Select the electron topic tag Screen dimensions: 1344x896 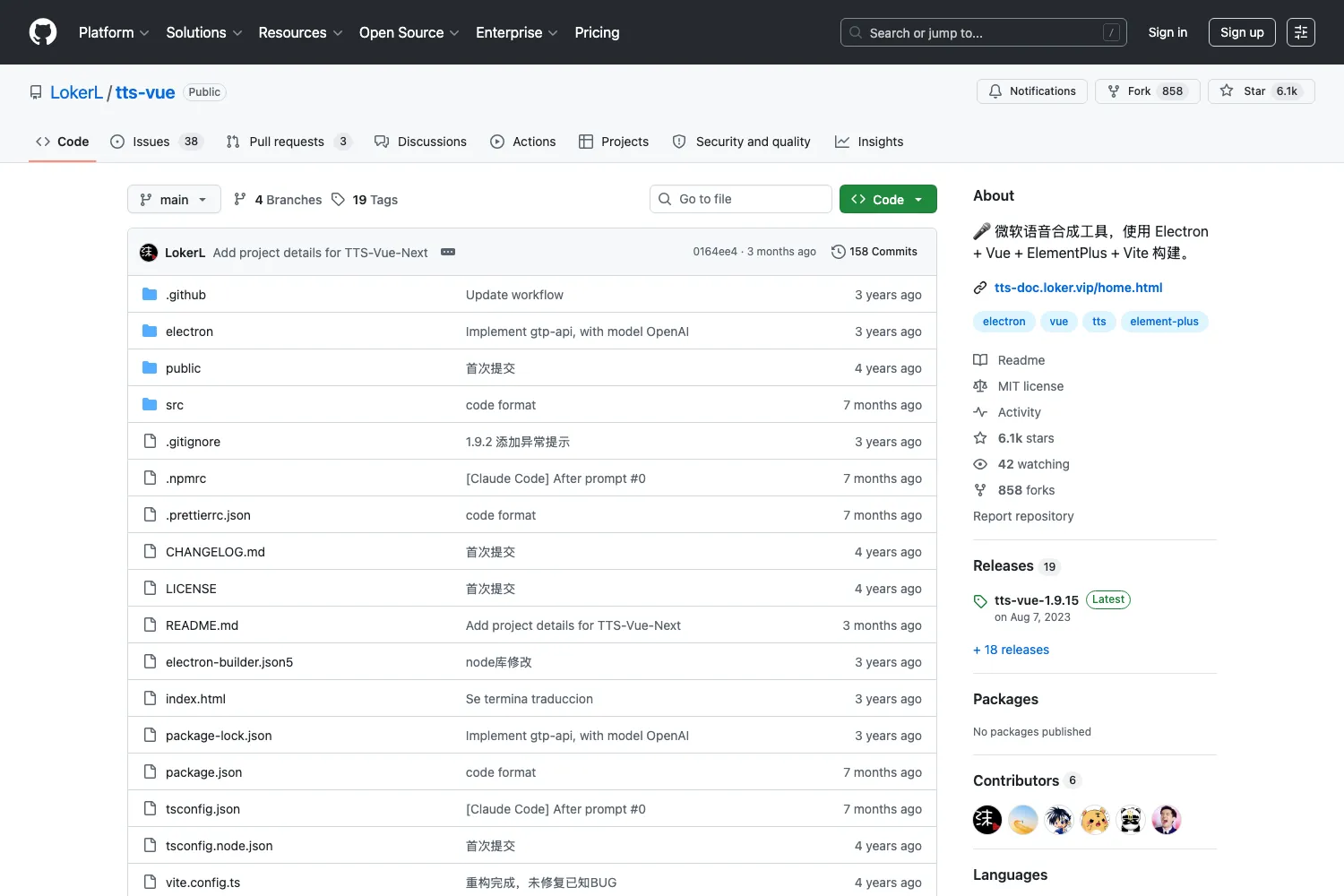click(x=1004, y=322)
